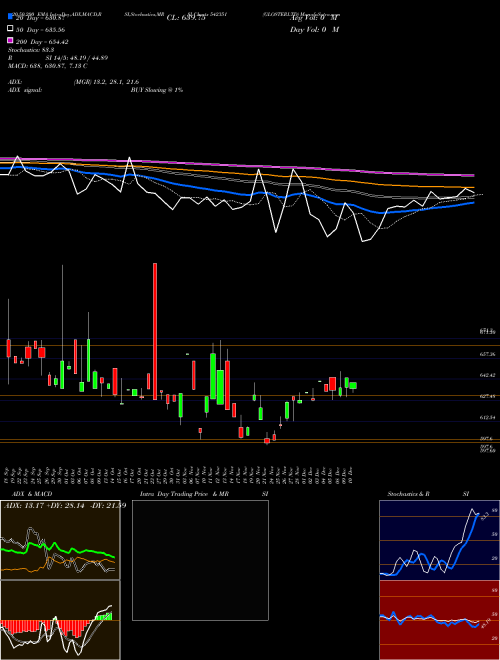Click the last green candlestick on the chart

click(353, 386)
